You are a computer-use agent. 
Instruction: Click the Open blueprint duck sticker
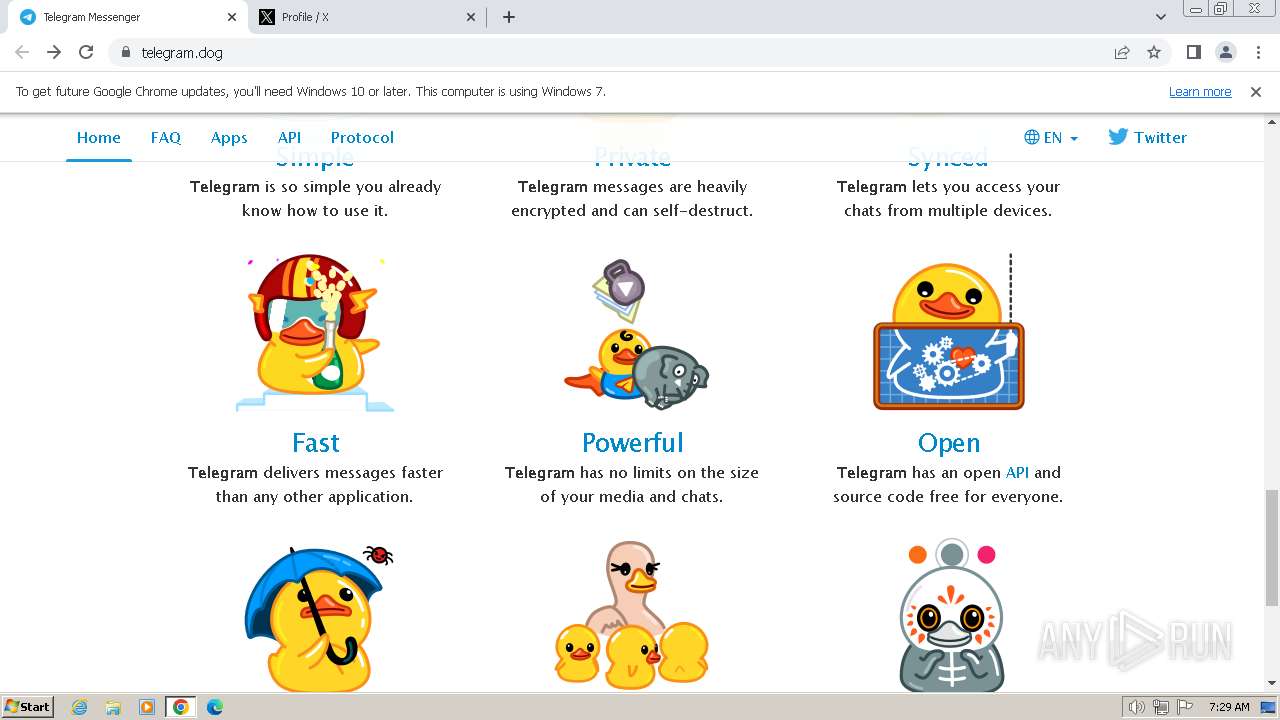(948, 333)
